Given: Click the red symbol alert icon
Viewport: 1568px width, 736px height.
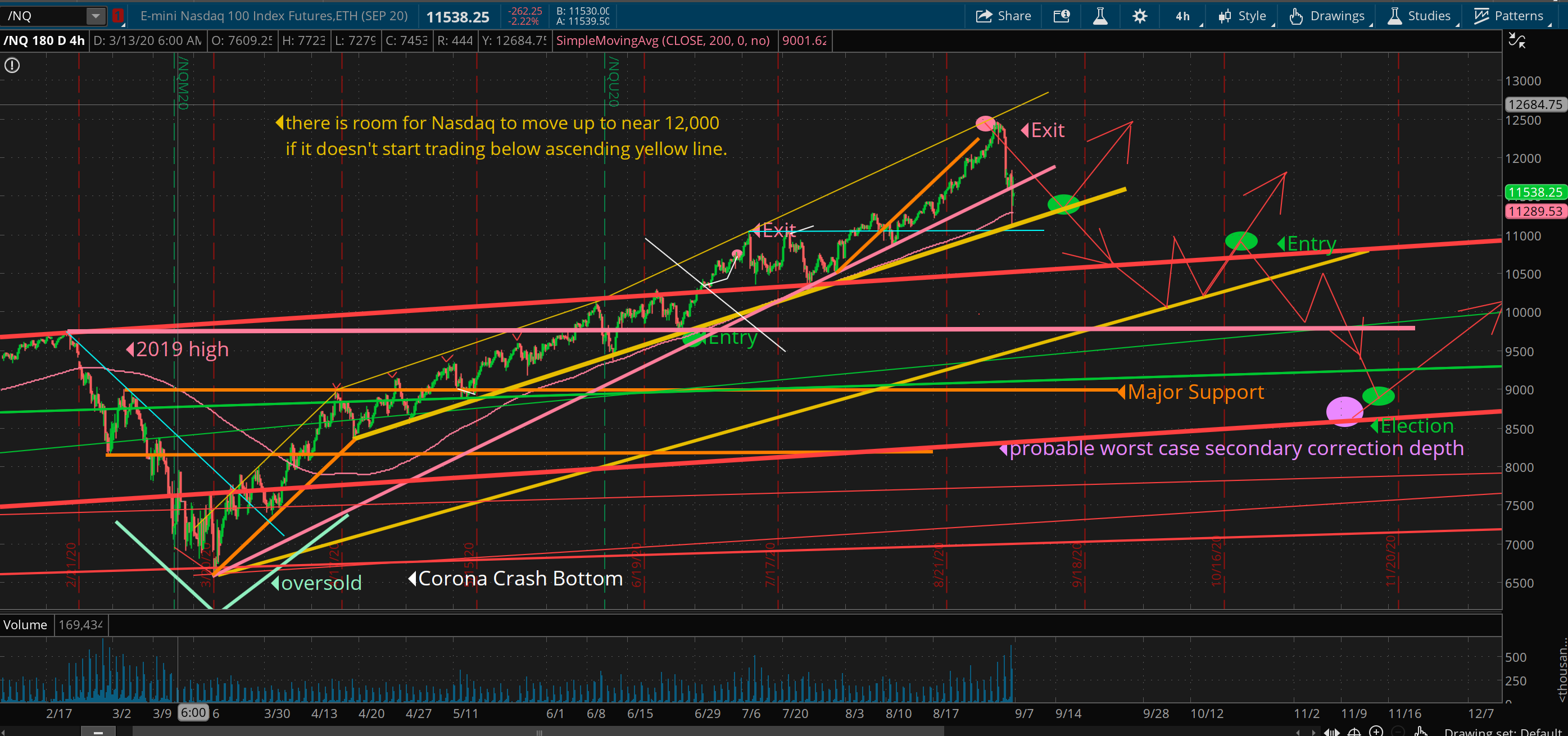Looking at the screenshot, I should (118, 16).
